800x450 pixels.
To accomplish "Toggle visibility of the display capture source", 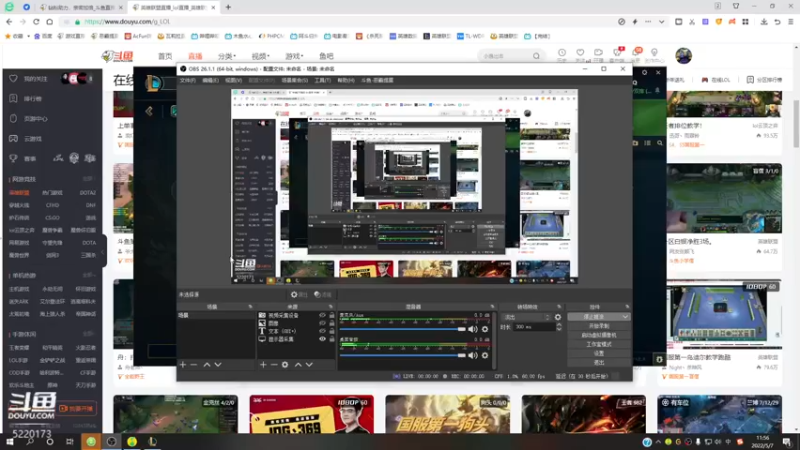I will click(x=322, y=339).
